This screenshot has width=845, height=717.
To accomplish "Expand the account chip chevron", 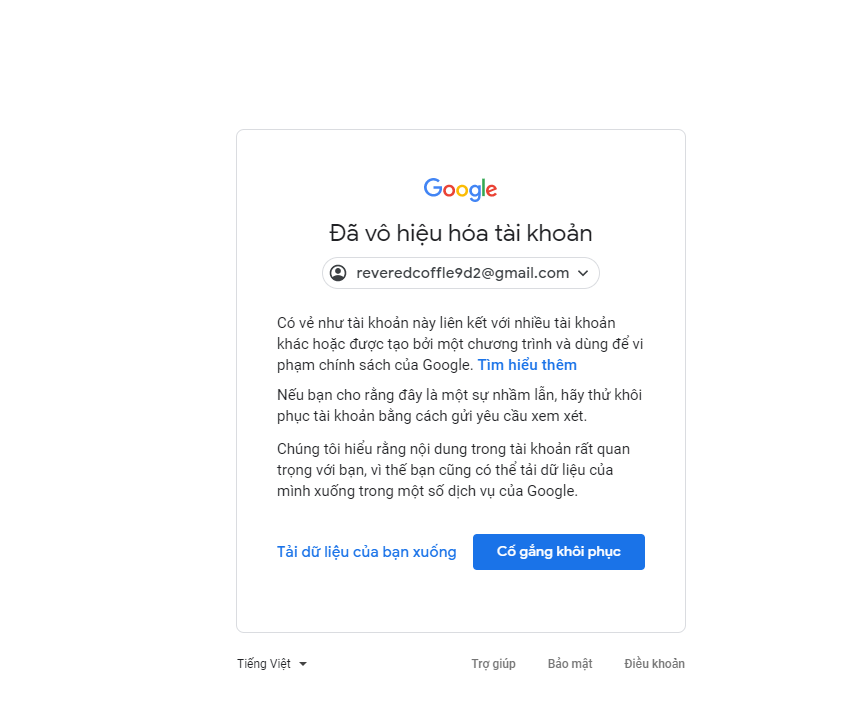I will pos(583,273).
